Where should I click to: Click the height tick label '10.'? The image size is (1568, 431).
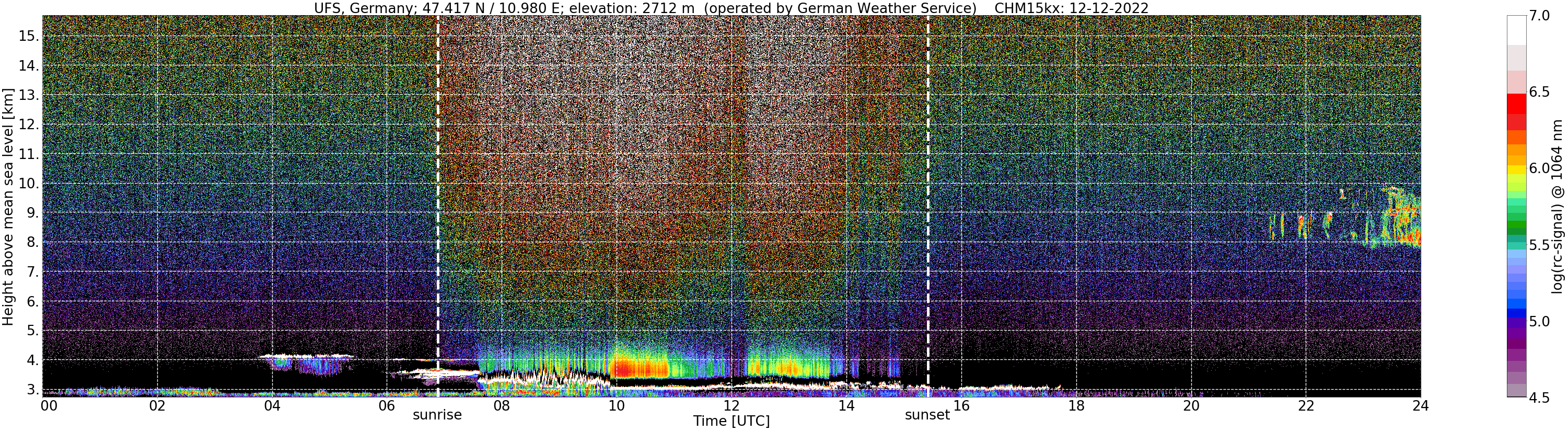pyautogui.click(x=28, y=184)
